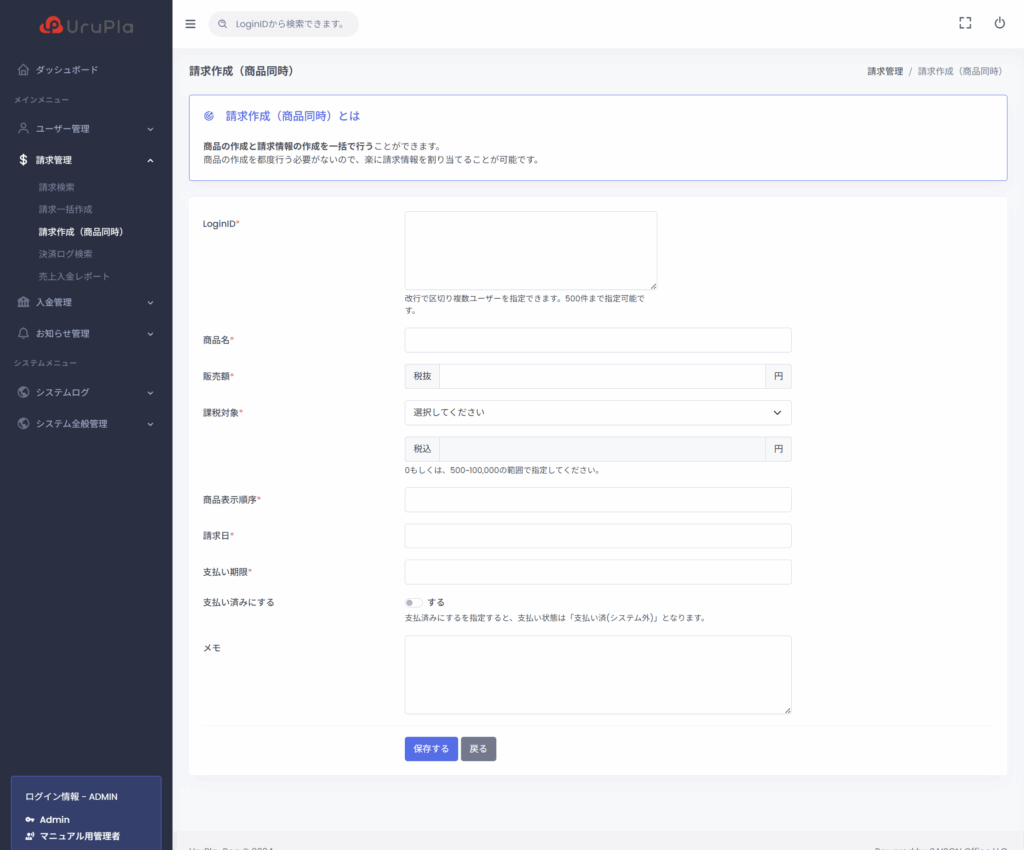
Task: Enable the 支払い済みにする switch
Action: pyautogui.click(x=413, y=602)
